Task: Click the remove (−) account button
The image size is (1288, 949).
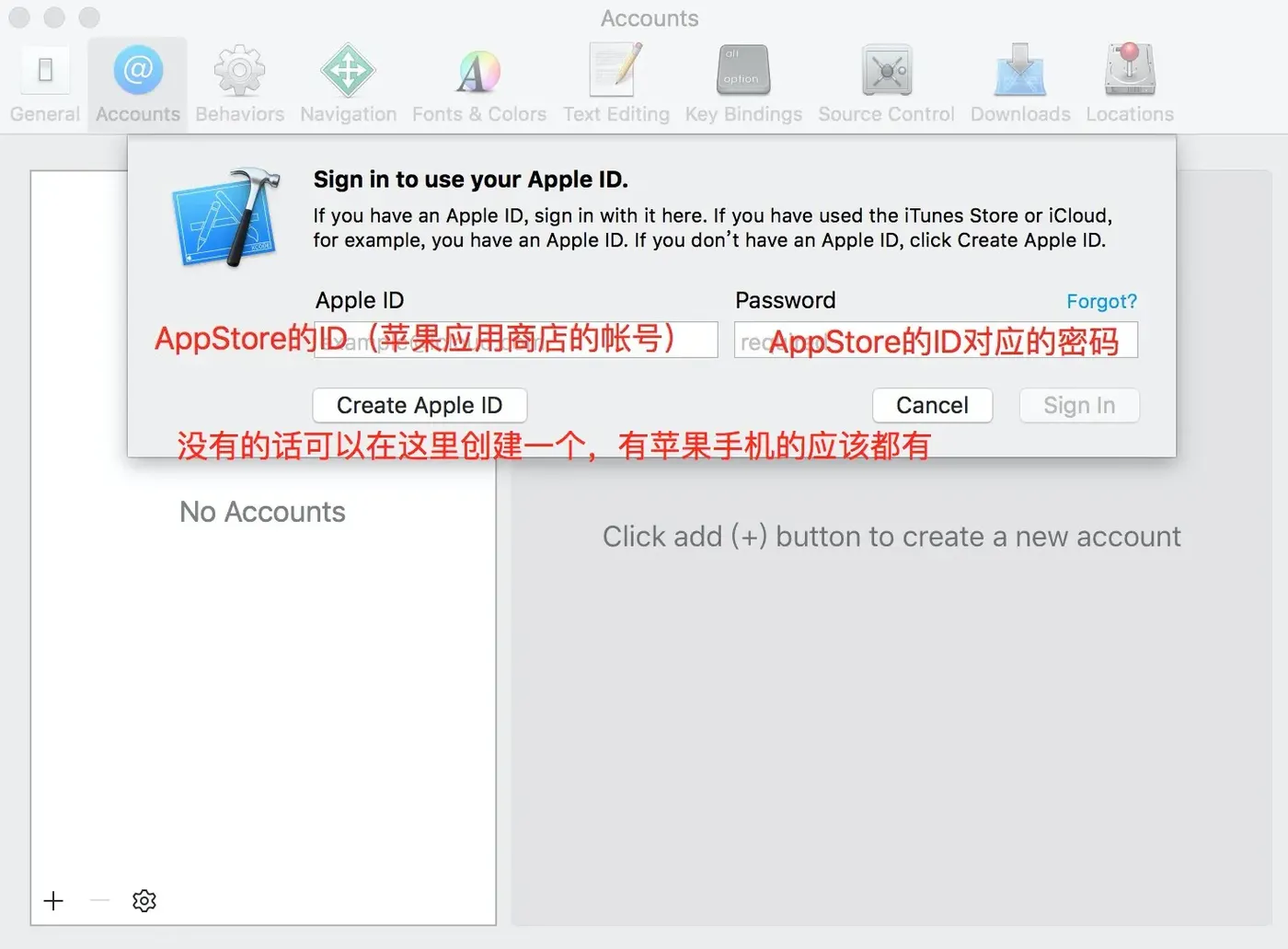Action: pyautogui.click(x=100, y=900)
